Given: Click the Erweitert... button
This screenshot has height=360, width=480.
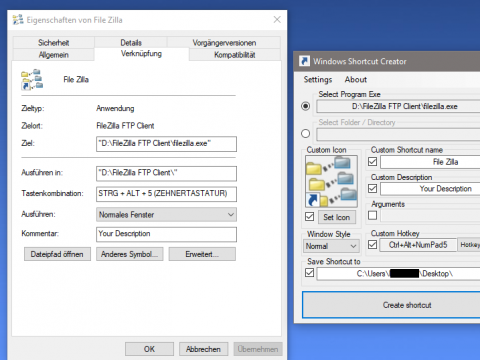Looking at the screenshot, I should click(x=202, y=254).
